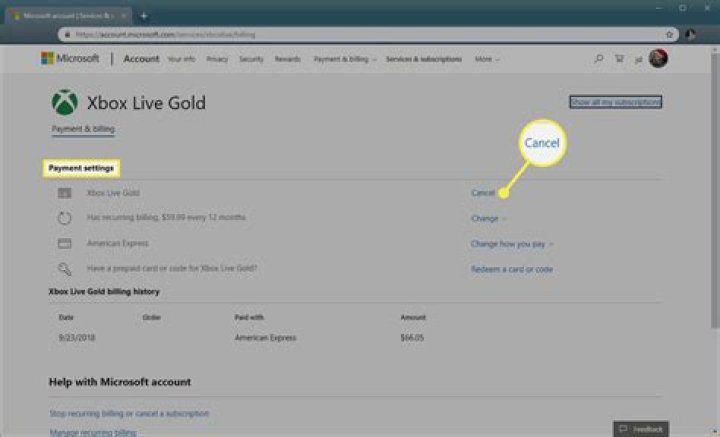The height and width of the screenshot is (437, 720).
Task: Open the search magnifier icon in header
Action: (598, 59)
